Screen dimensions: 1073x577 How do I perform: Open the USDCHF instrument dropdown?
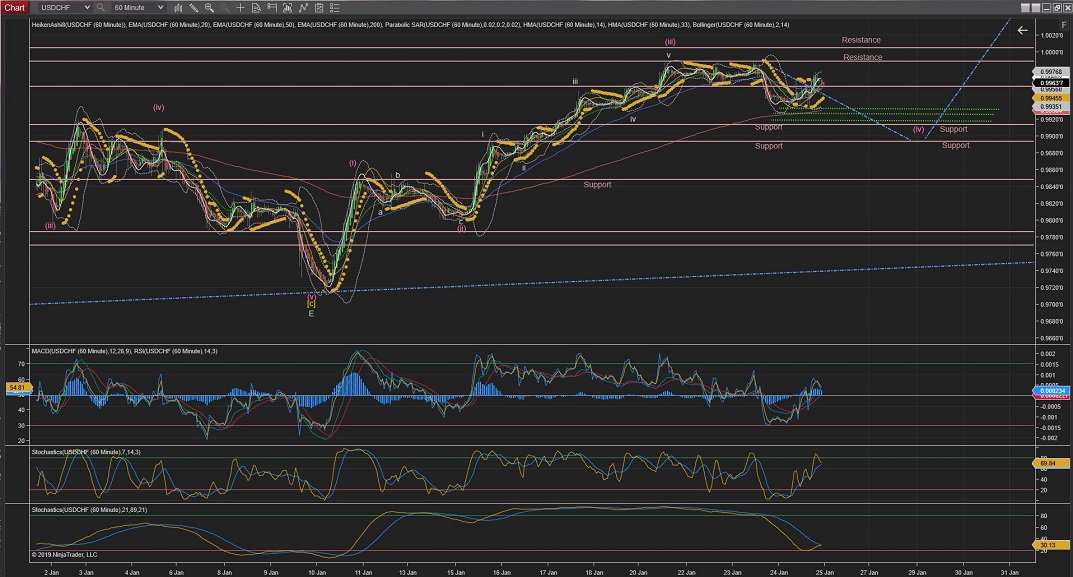[64, 8]
